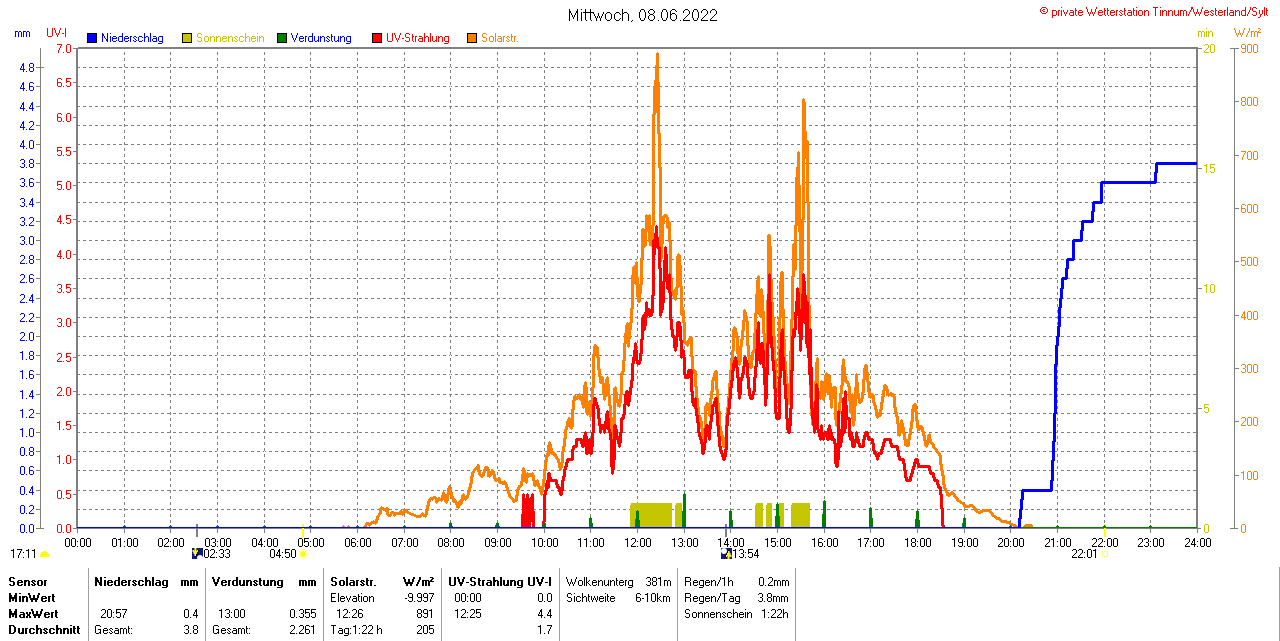Click the Wolkenunterg. value 381m
This screenshot has width=1280, height=641.
coord(659,581)
